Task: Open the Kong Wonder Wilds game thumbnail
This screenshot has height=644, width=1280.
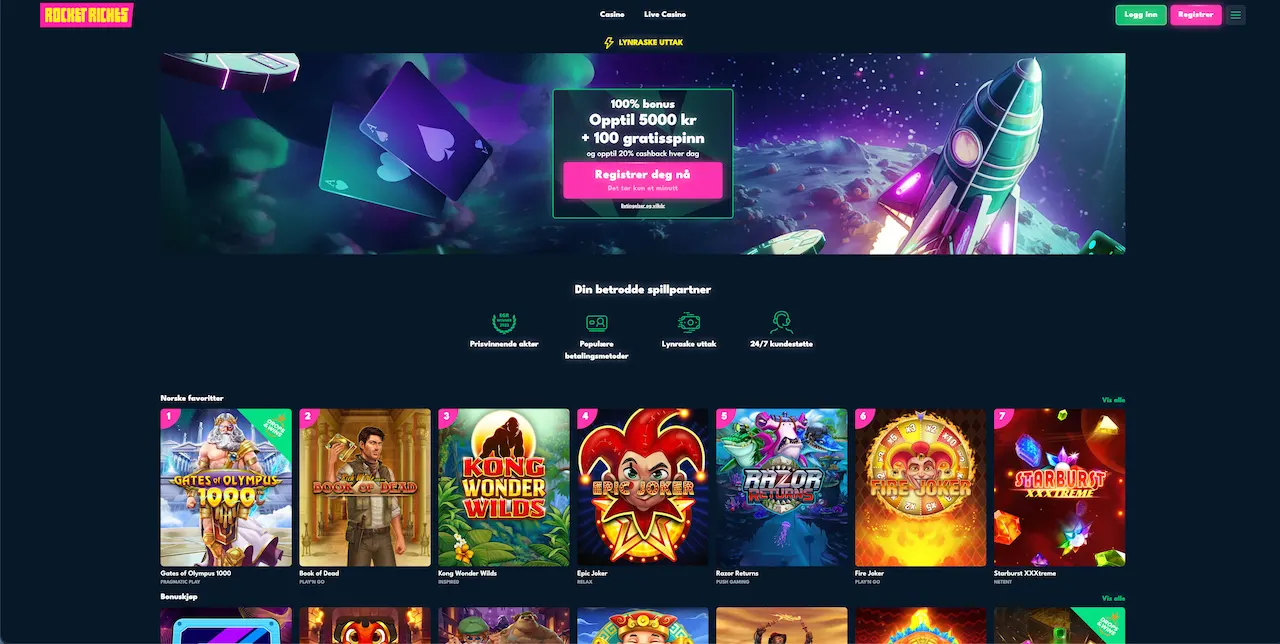Action: click(504, 488)
